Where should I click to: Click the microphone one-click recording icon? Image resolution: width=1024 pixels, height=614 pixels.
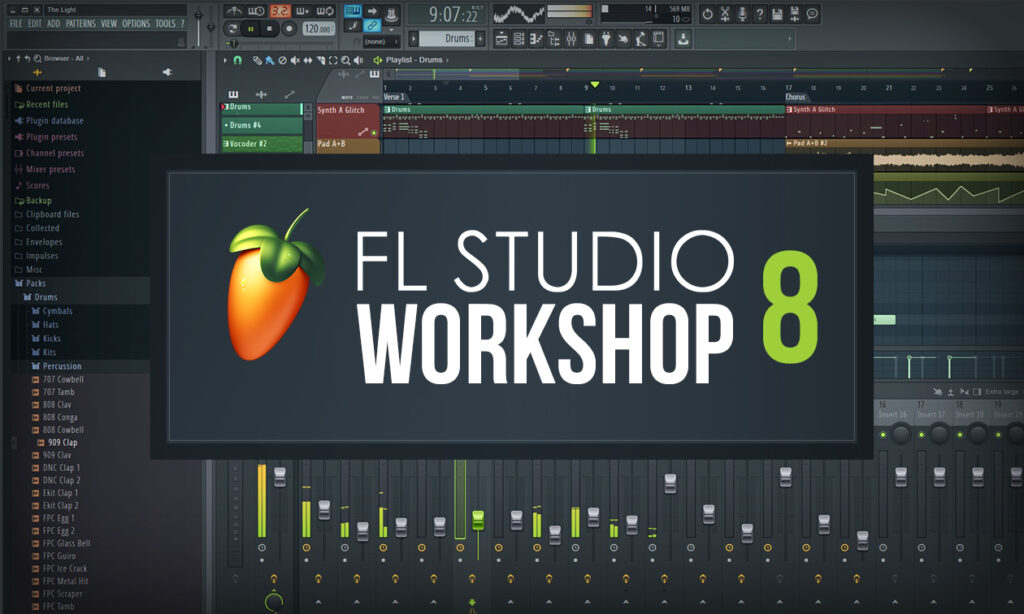742,14
